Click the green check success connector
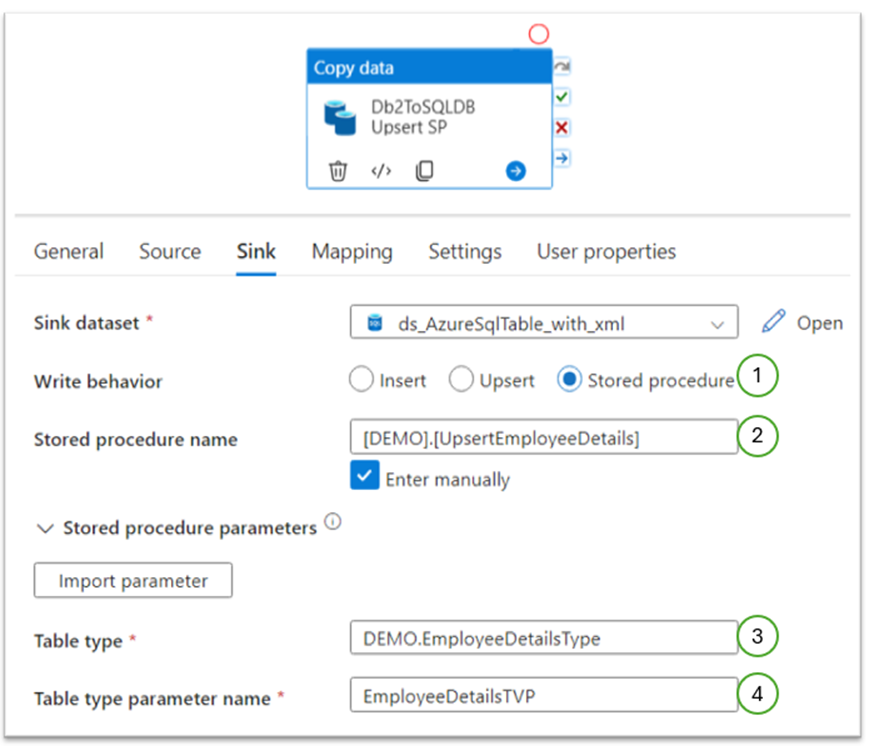The image size is (869, 746). pos(562,97)
